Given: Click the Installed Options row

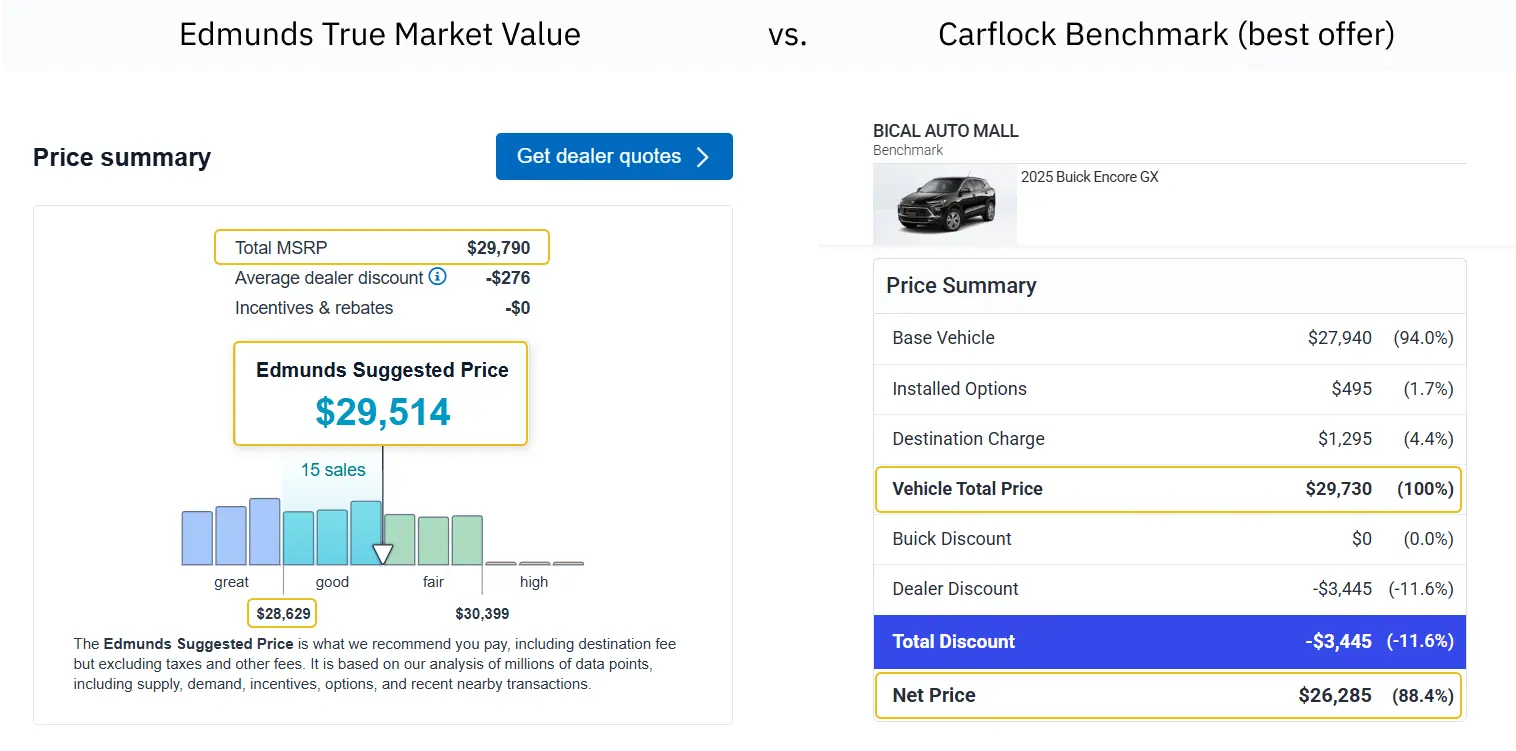Looking at the screenshot, I should 1168,389.
